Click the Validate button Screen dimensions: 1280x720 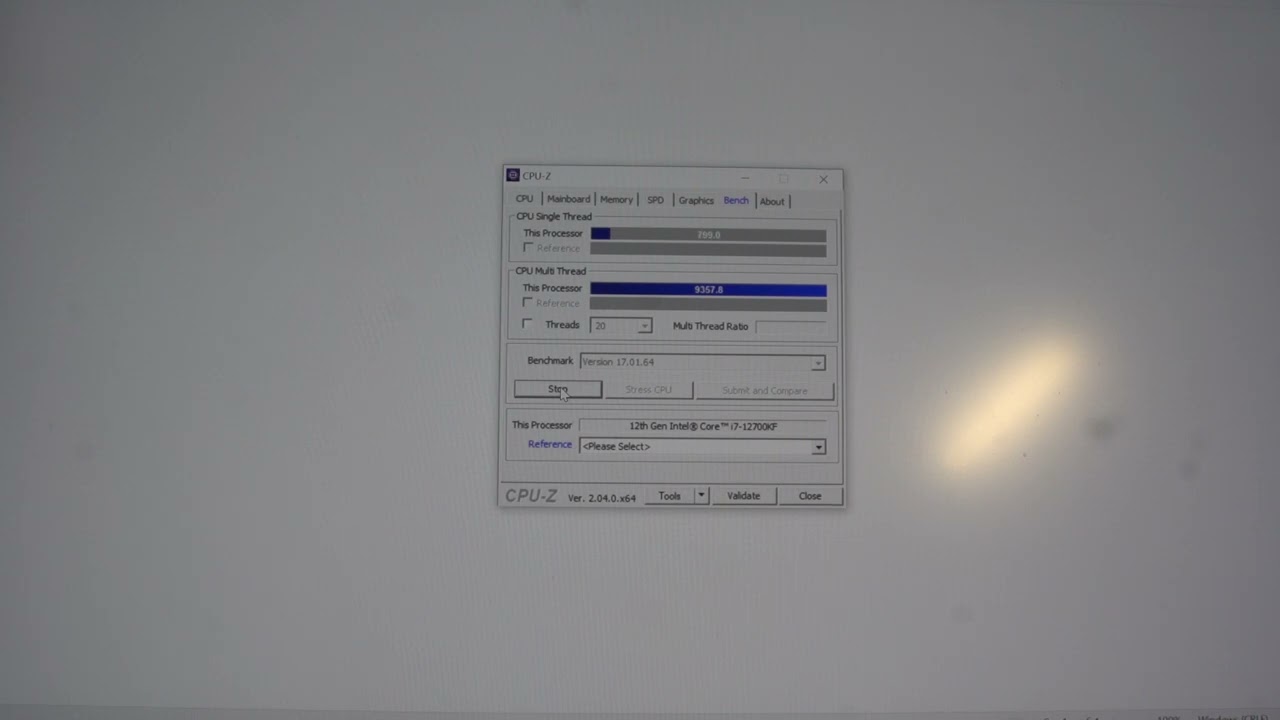click(x=743, y=496)
